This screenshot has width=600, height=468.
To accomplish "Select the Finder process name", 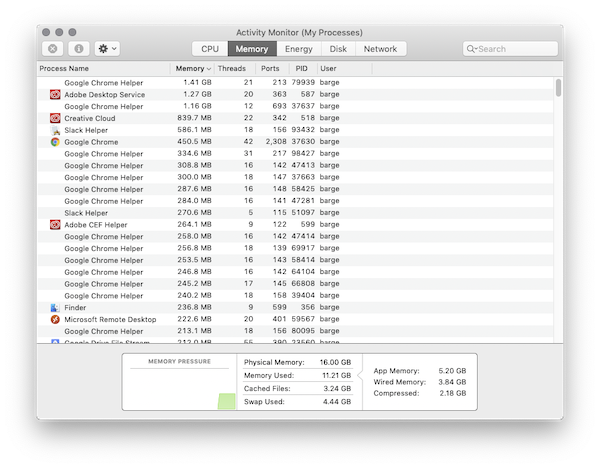I will [75, 308].
